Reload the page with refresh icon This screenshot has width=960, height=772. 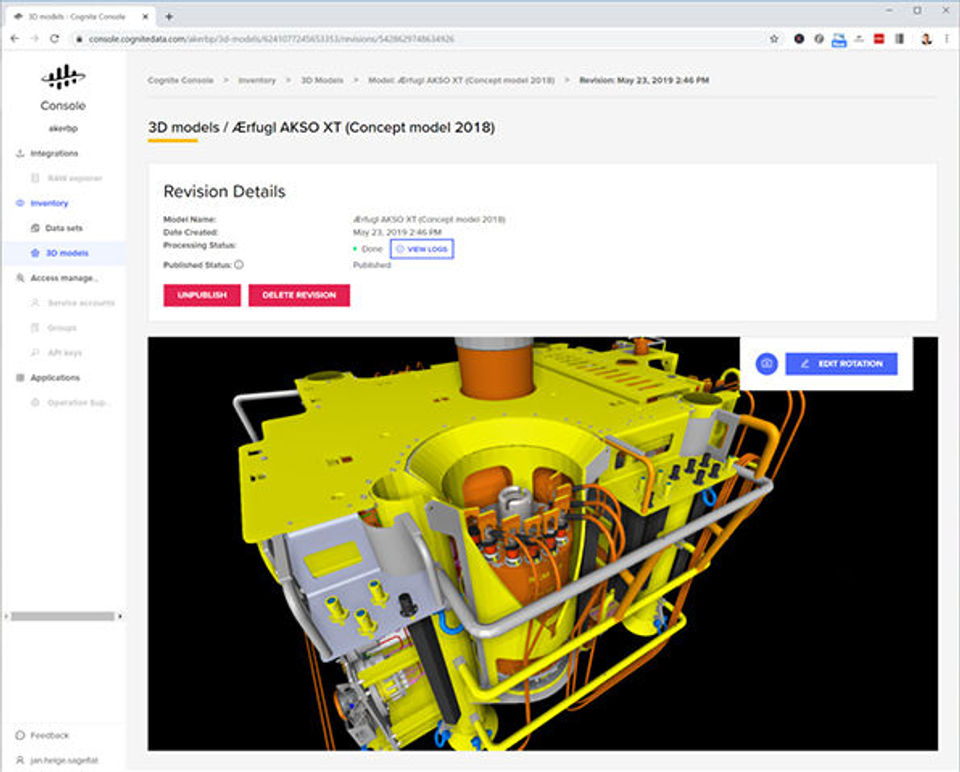tap(54, 39)
